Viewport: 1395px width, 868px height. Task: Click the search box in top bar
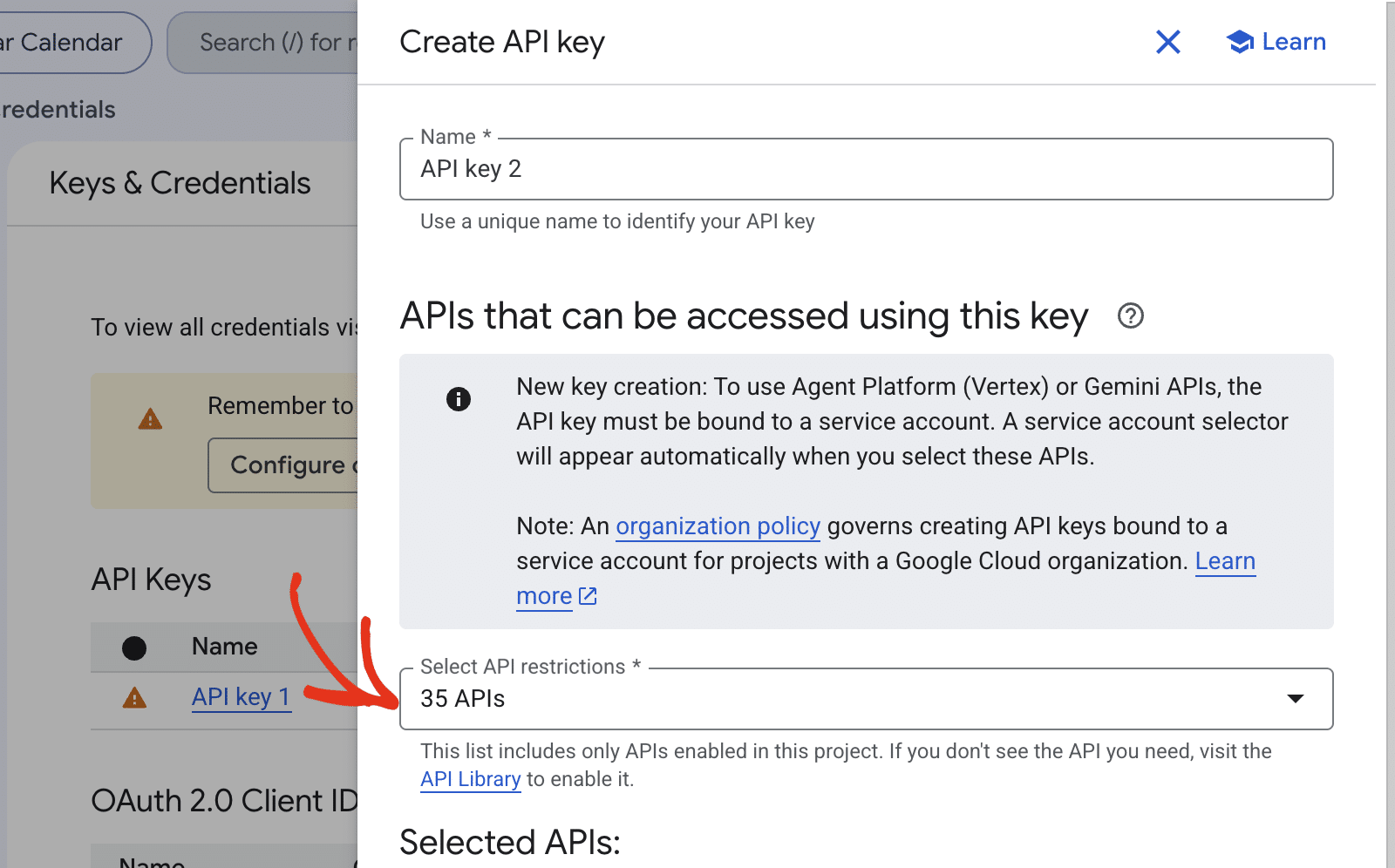(x=262, y=43)
